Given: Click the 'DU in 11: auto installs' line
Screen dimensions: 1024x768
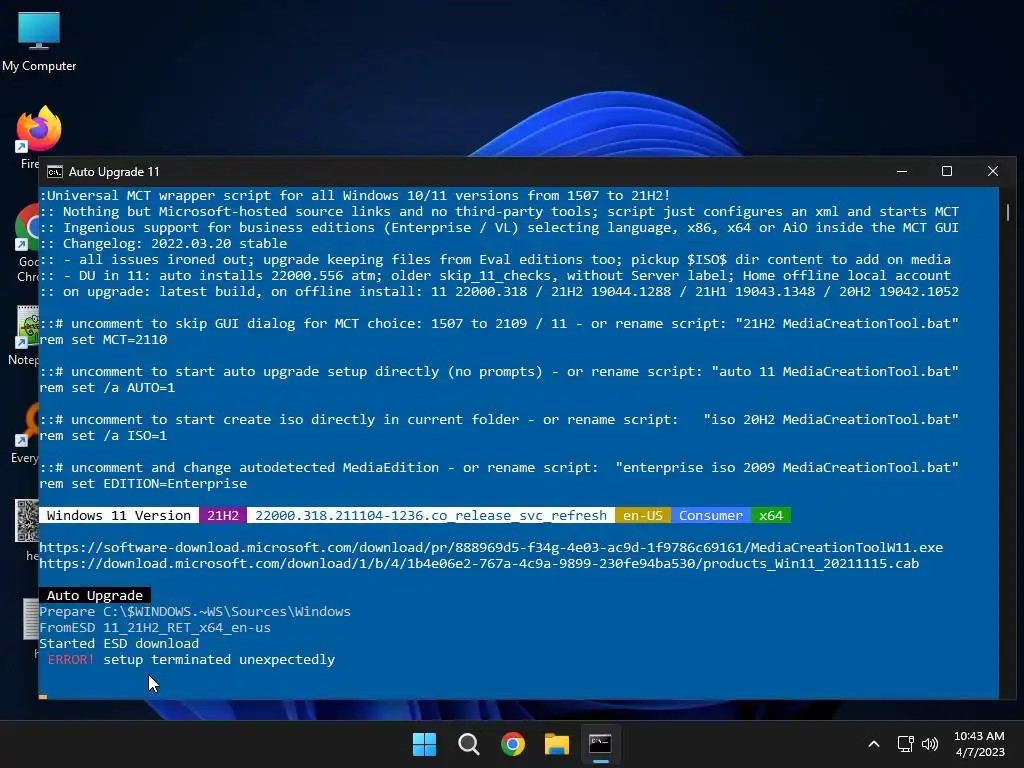Looking at the screenshot, I should [495, 276].
